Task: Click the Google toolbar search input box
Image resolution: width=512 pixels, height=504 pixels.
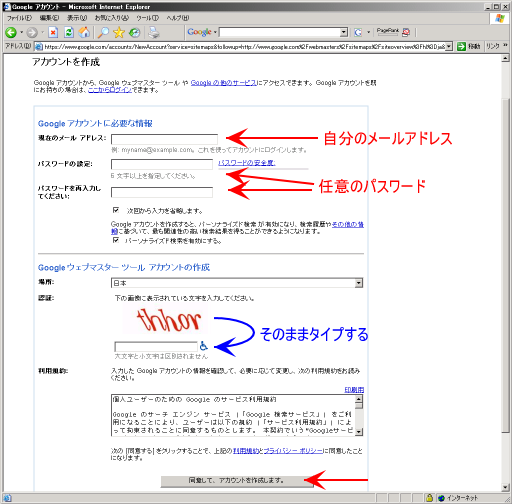Action: pos(279,32)
